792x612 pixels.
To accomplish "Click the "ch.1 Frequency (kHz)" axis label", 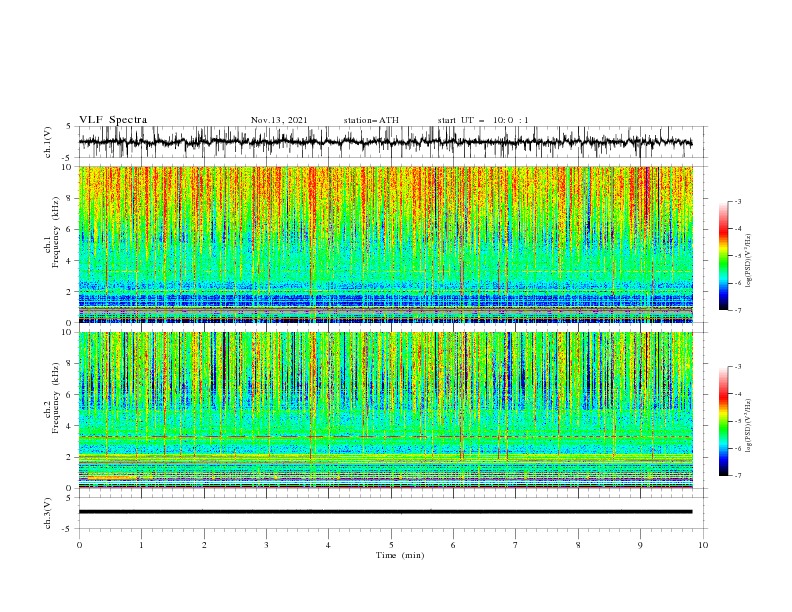I will click(52, 232).
